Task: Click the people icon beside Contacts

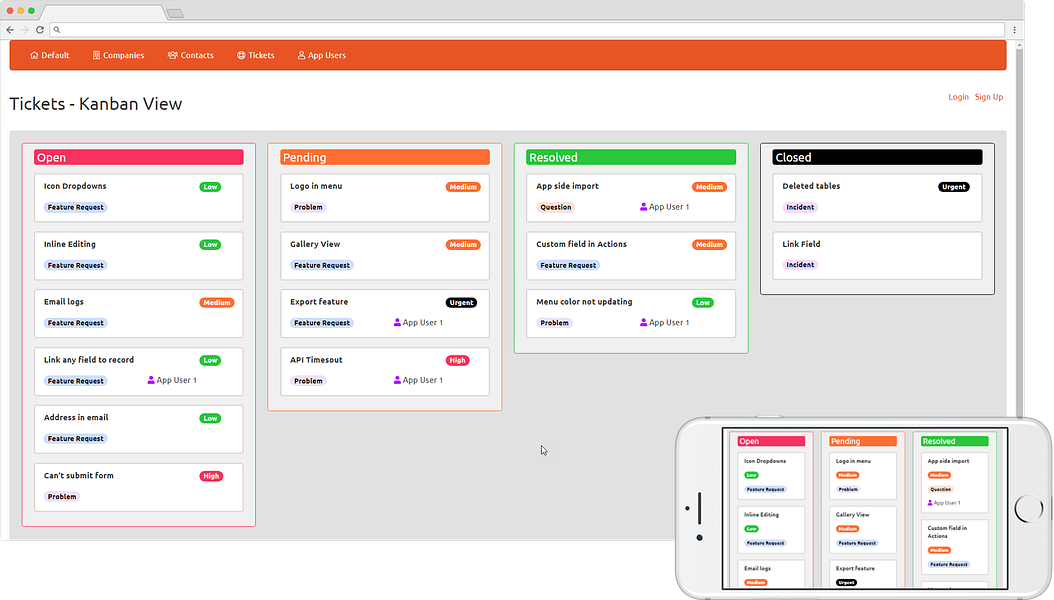Action: (x=173, y=56)
